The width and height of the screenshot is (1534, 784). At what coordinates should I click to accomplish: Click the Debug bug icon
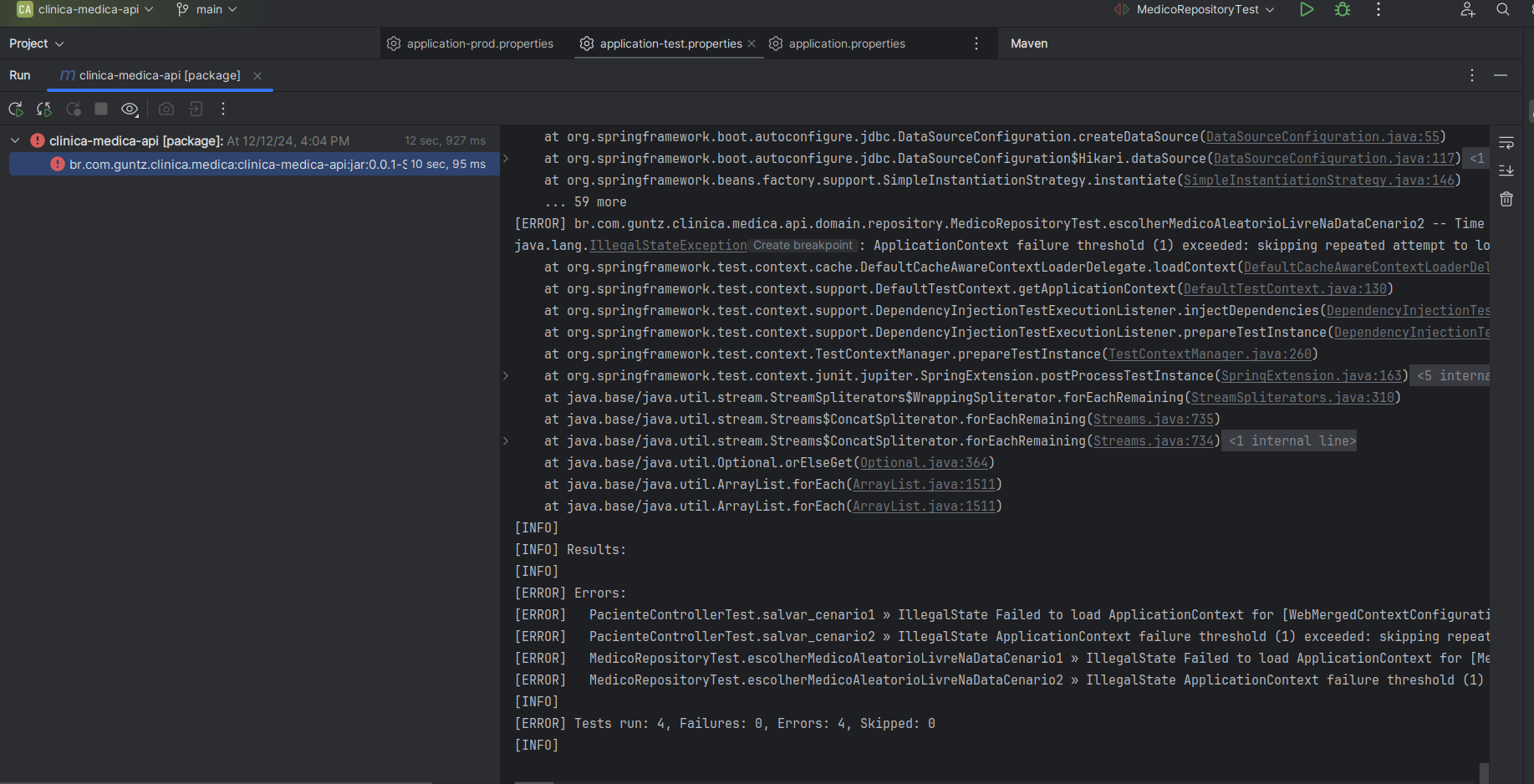pyautogui.click(x=1343, y=9)
